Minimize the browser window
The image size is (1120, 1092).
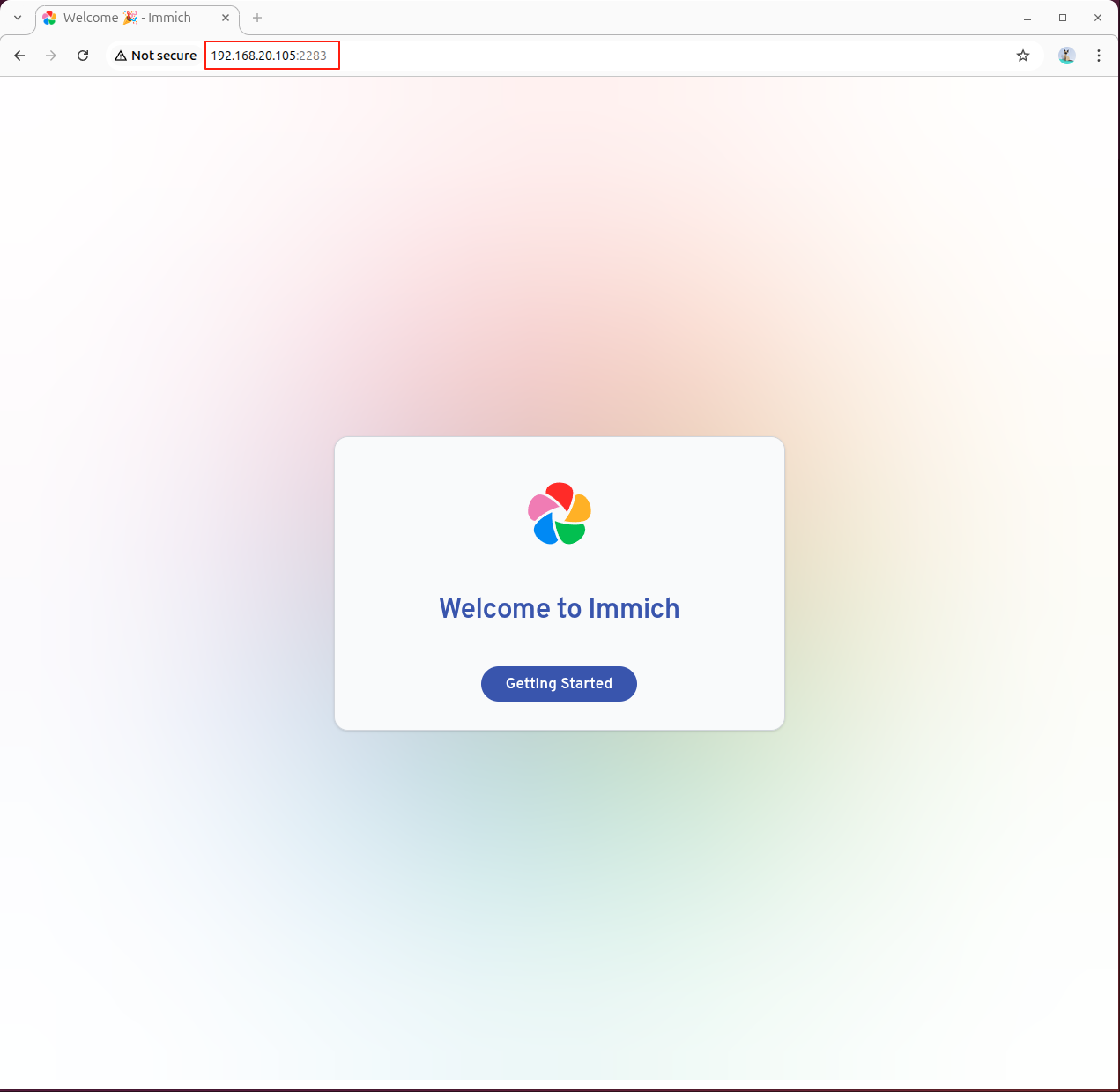click(1027, 18)
